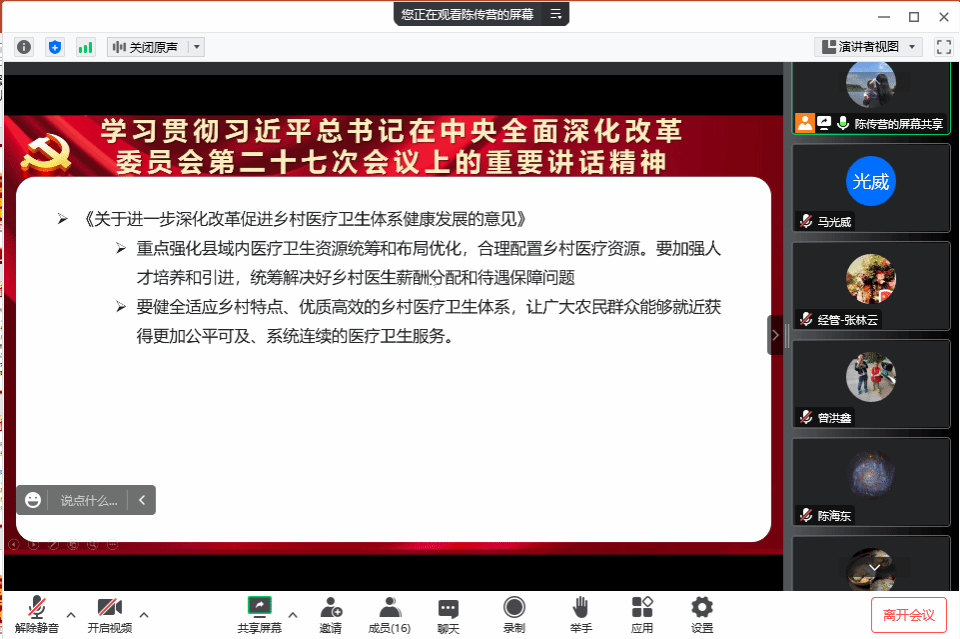
Task: Enter full screen mode
Action: pos(943,47)
